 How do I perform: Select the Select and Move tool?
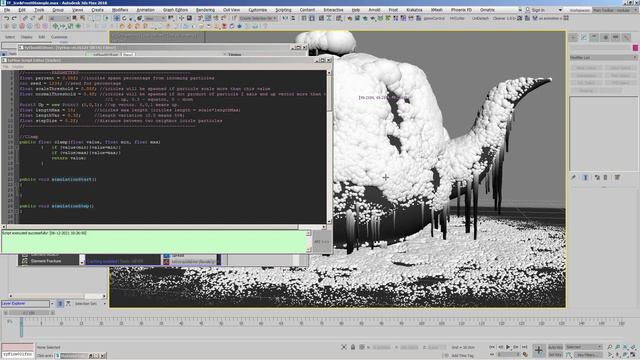pos(117,18)
